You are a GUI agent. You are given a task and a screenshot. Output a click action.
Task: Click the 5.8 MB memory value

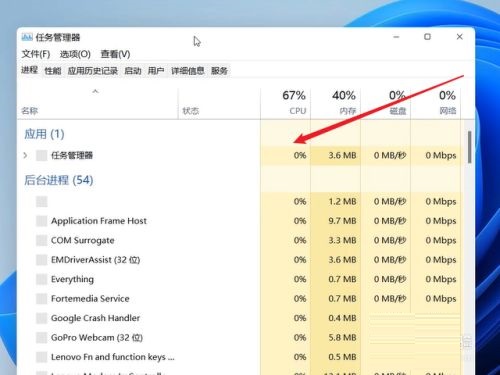(342, 338)
